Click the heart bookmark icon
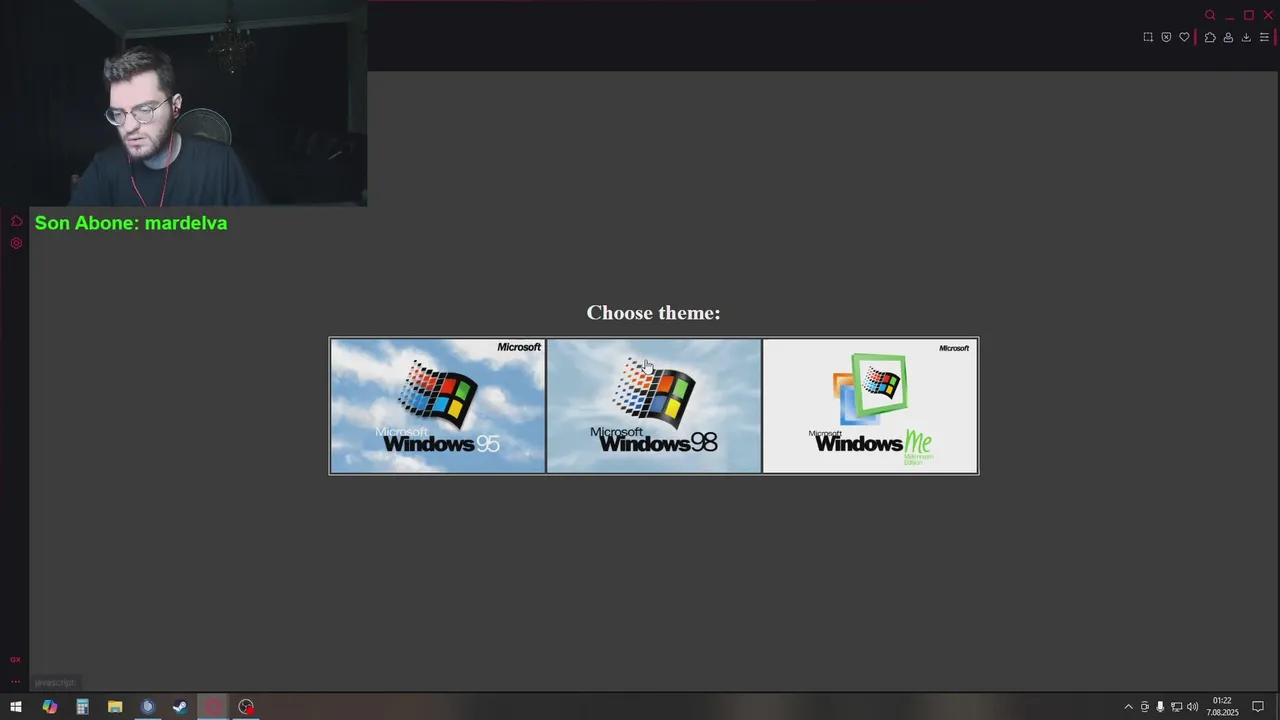The height and width of the screenshot is (720, 1280). click(1184, 37)
